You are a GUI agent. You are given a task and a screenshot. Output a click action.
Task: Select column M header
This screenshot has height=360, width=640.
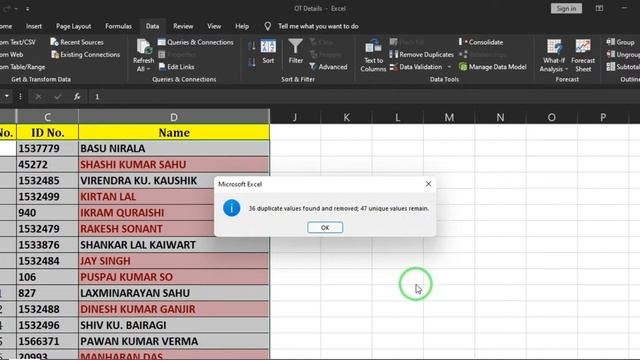point(449,118)
